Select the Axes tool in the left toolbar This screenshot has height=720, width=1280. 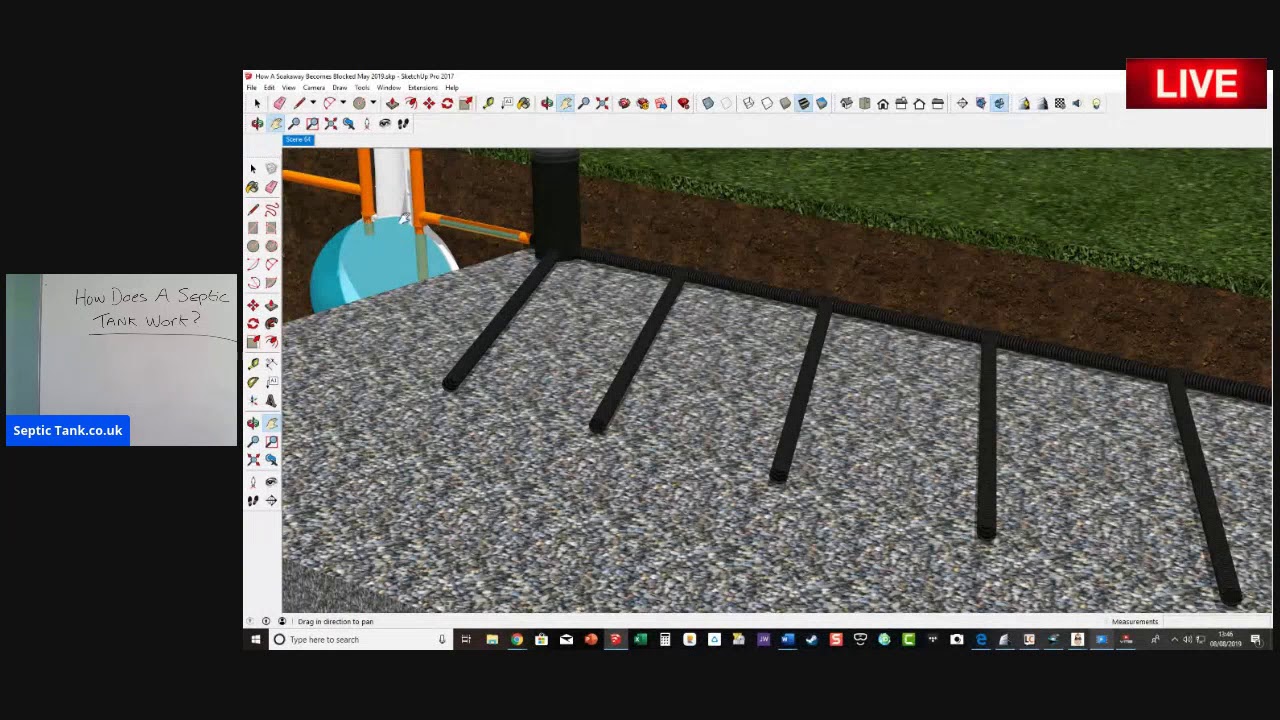point(253,400)
